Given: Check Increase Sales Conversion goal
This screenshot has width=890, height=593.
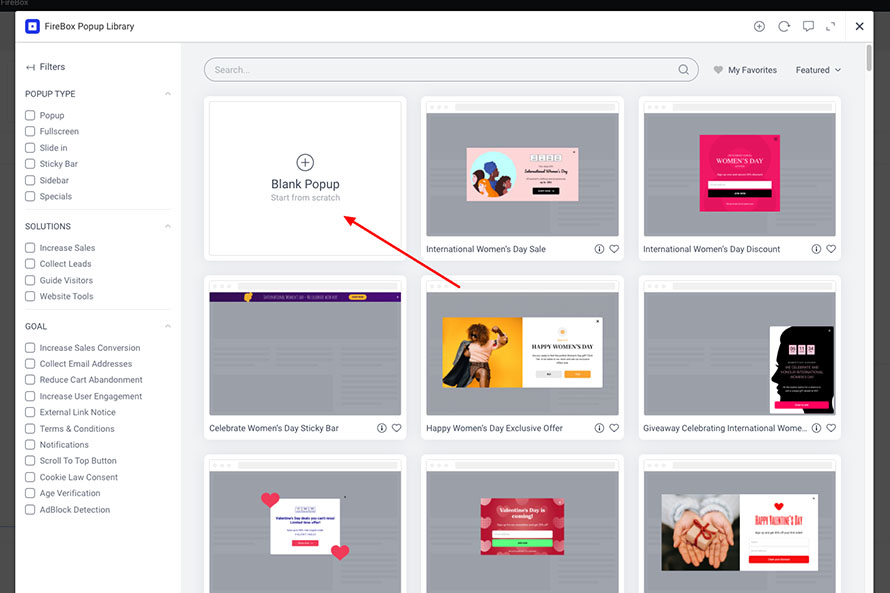Looking at the screenshot, I should (30, 347).
